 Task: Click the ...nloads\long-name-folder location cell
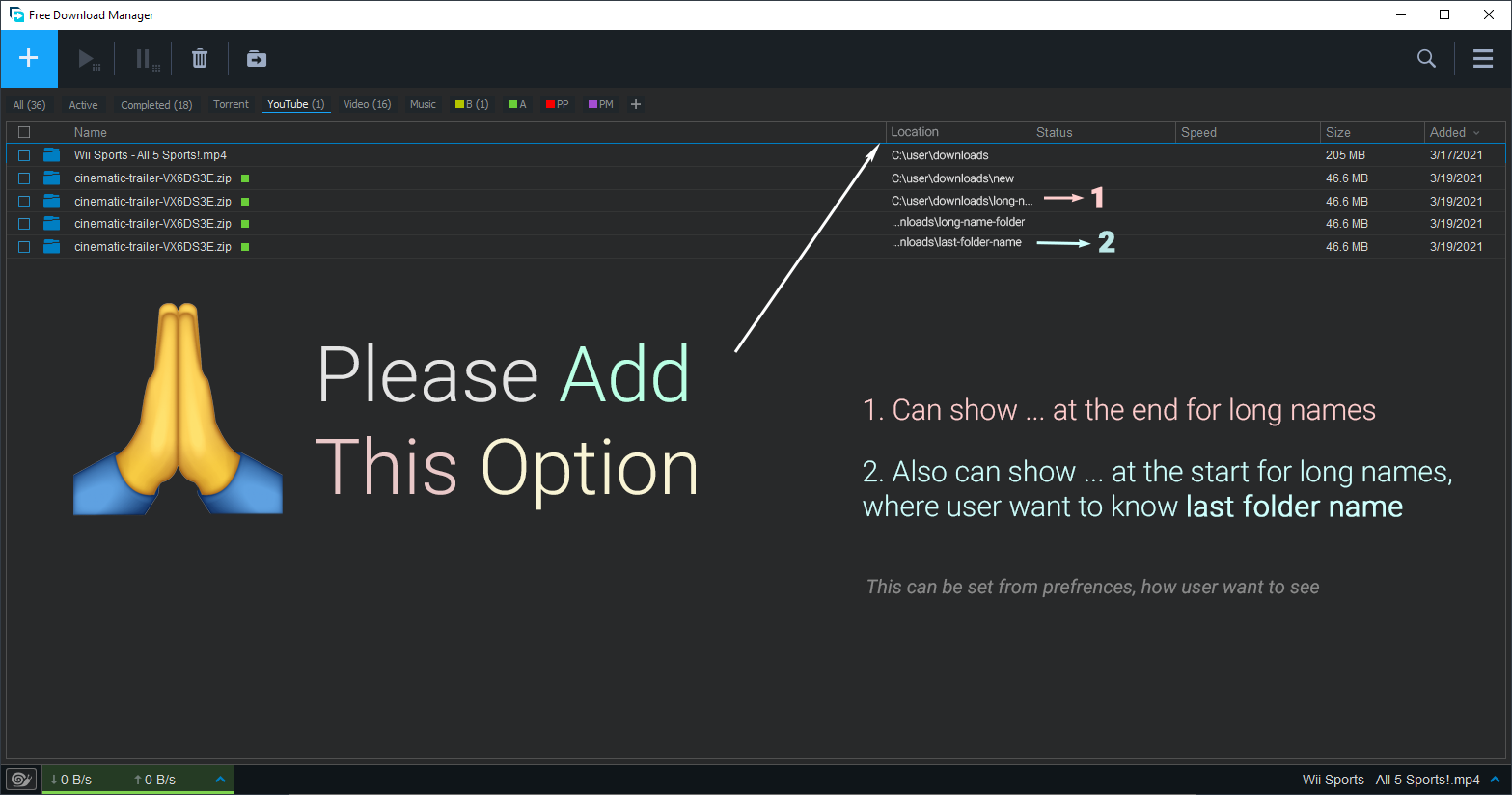(x=958, y=222)
